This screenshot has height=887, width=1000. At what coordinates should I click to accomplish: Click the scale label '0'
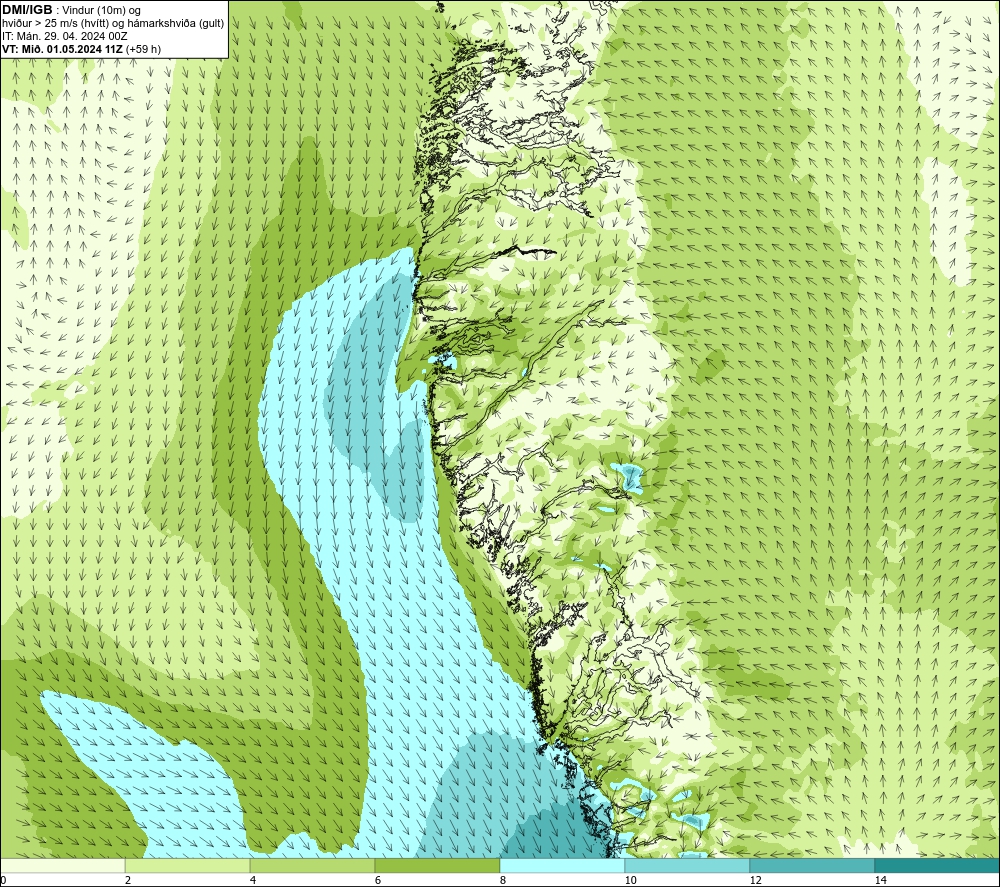[x=3, y=881]
